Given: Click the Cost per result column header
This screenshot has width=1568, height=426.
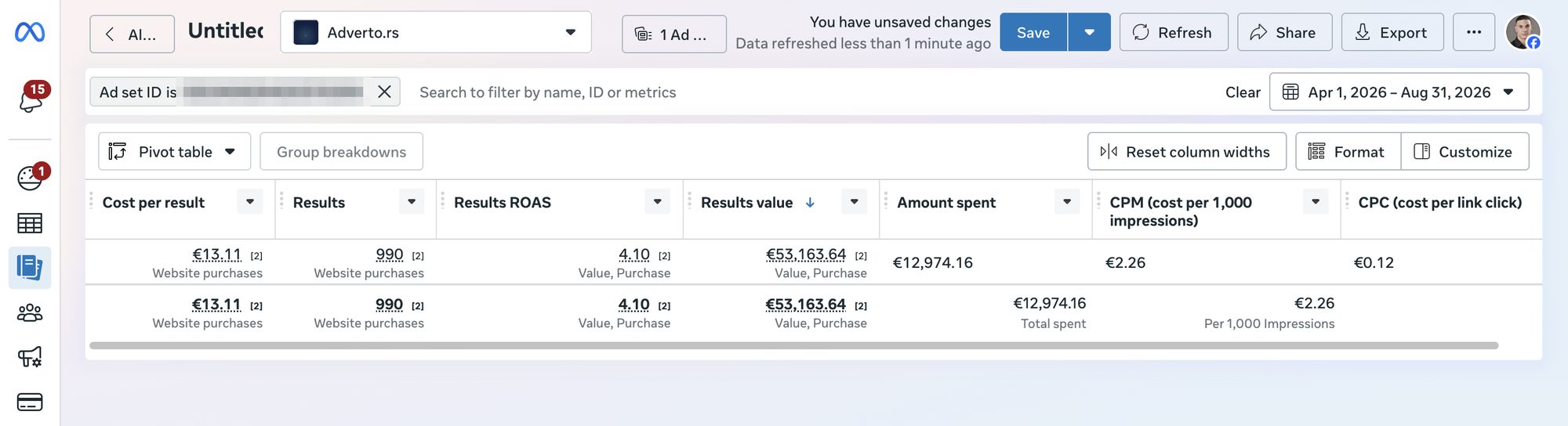Looking at the screenshot, I should coord(154,202).
